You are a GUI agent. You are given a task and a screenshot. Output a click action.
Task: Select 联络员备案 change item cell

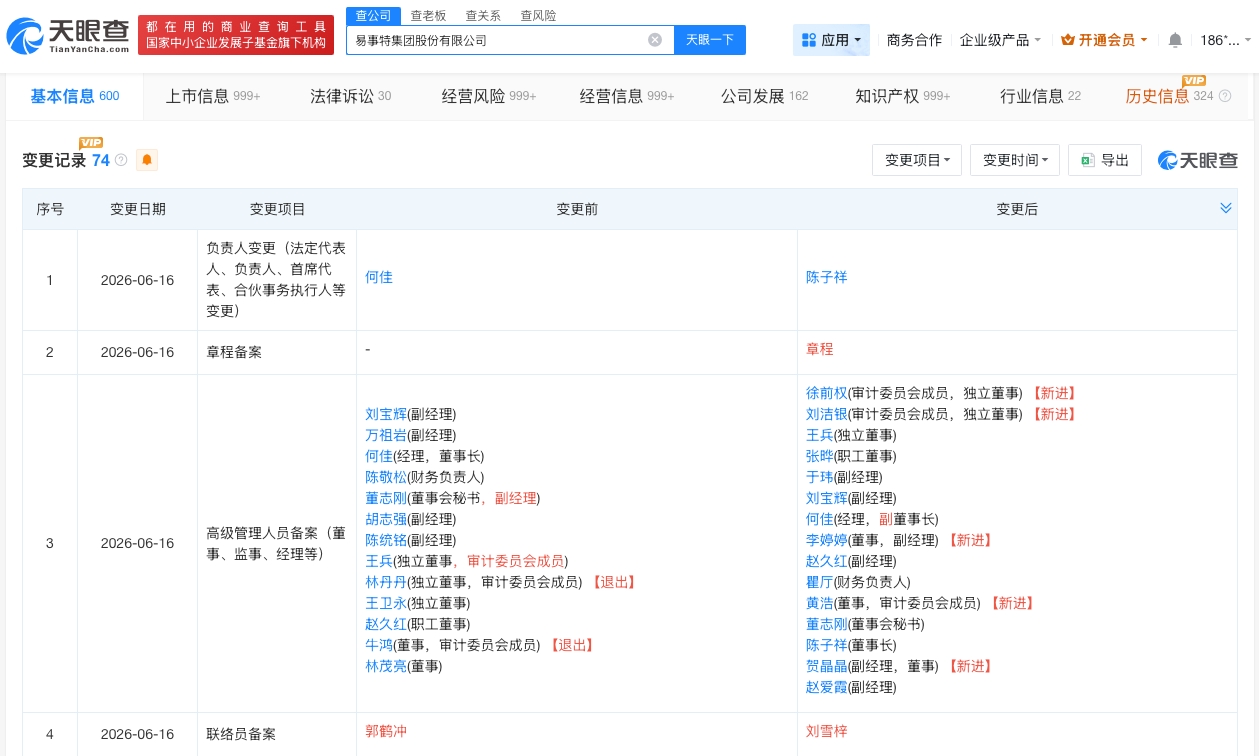click(x=277, y=734)
